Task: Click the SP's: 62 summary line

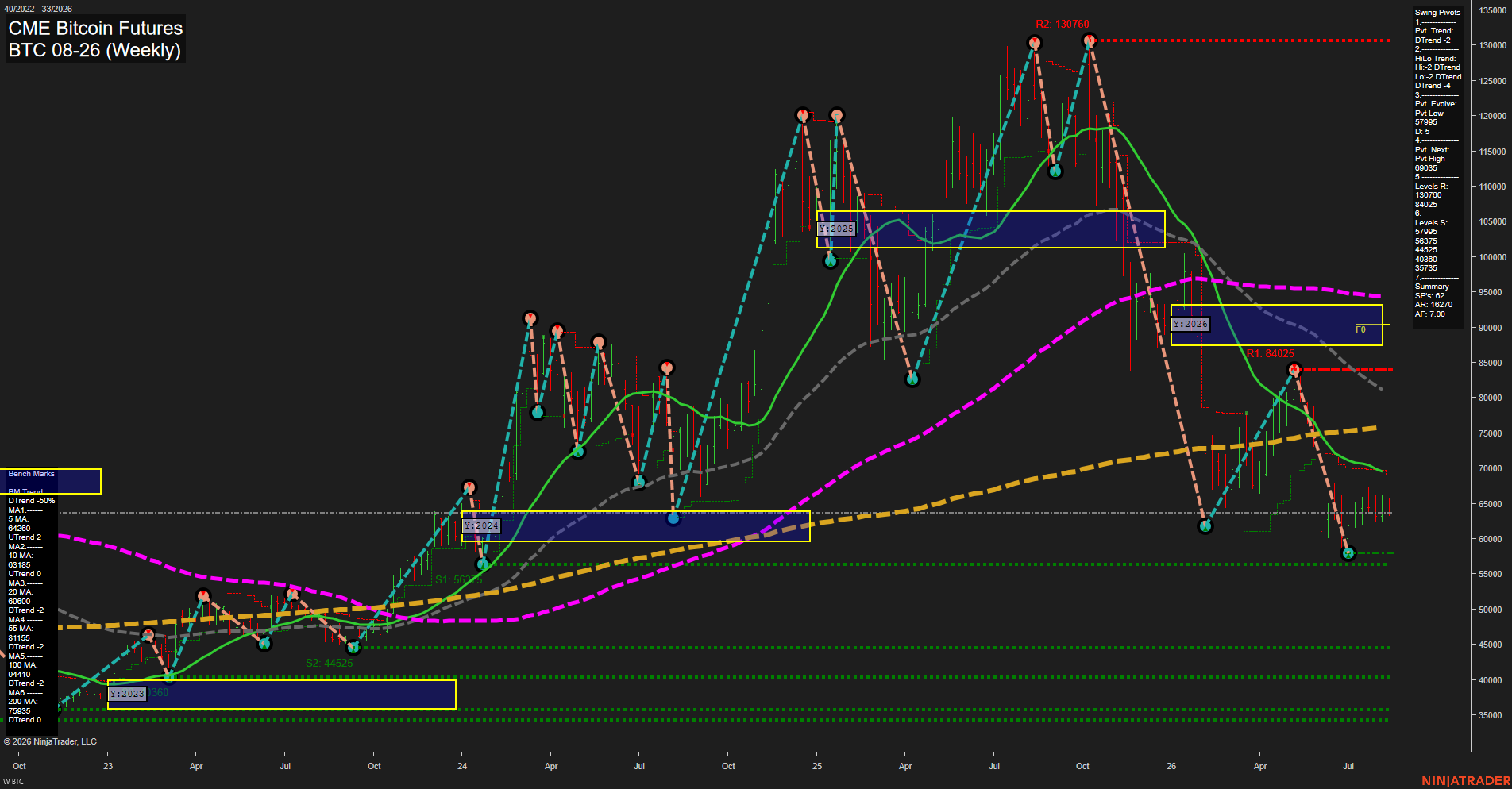Action: 1429,296
